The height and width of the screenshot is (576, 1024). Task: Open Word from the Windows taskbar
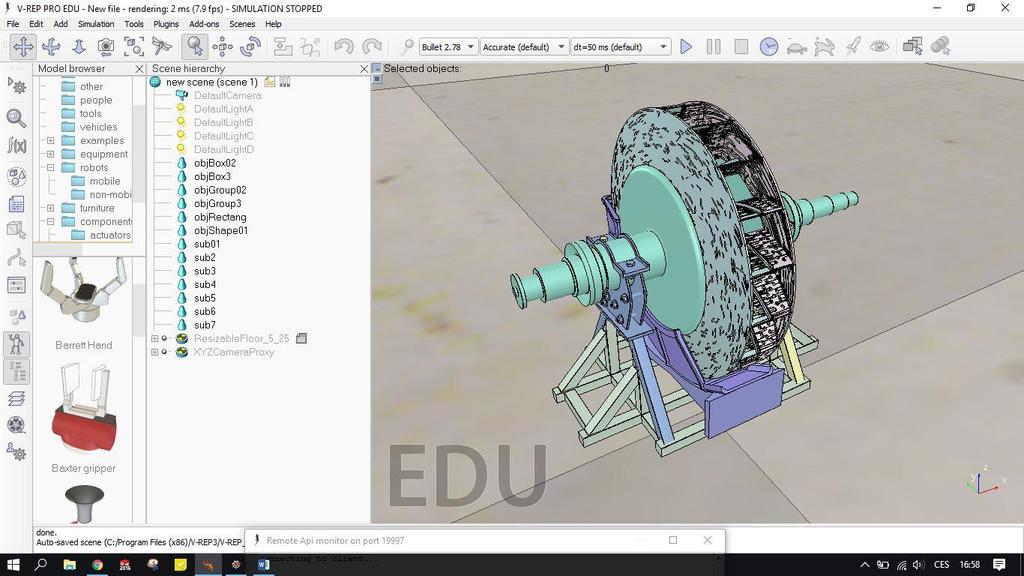point(263,564)
